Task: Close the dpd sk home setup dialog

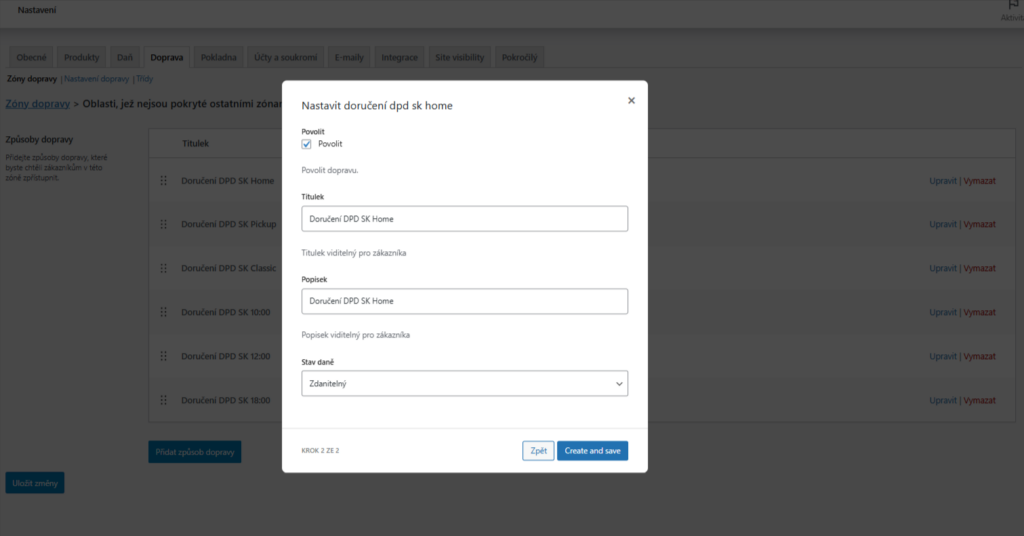Action: (631, 101)
